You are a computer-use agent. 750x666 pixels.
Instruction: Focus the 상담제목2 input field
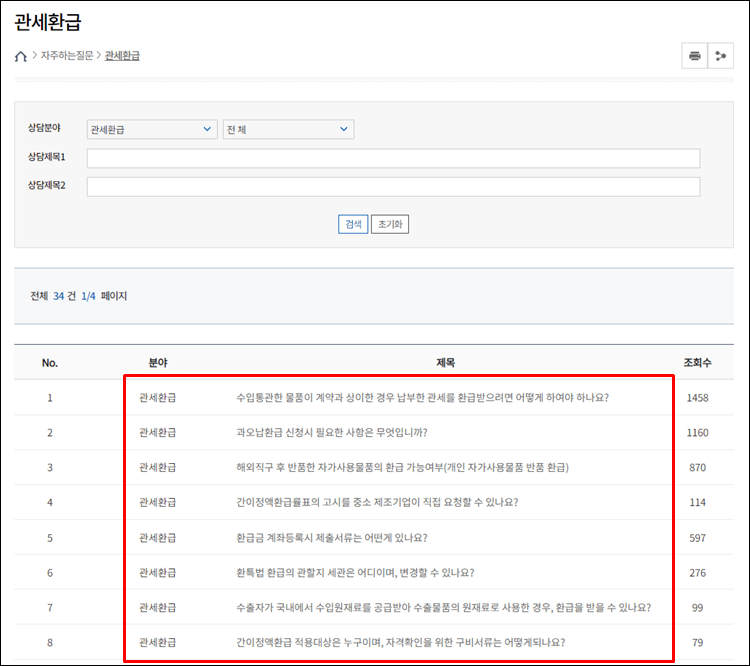coord(393,187)
